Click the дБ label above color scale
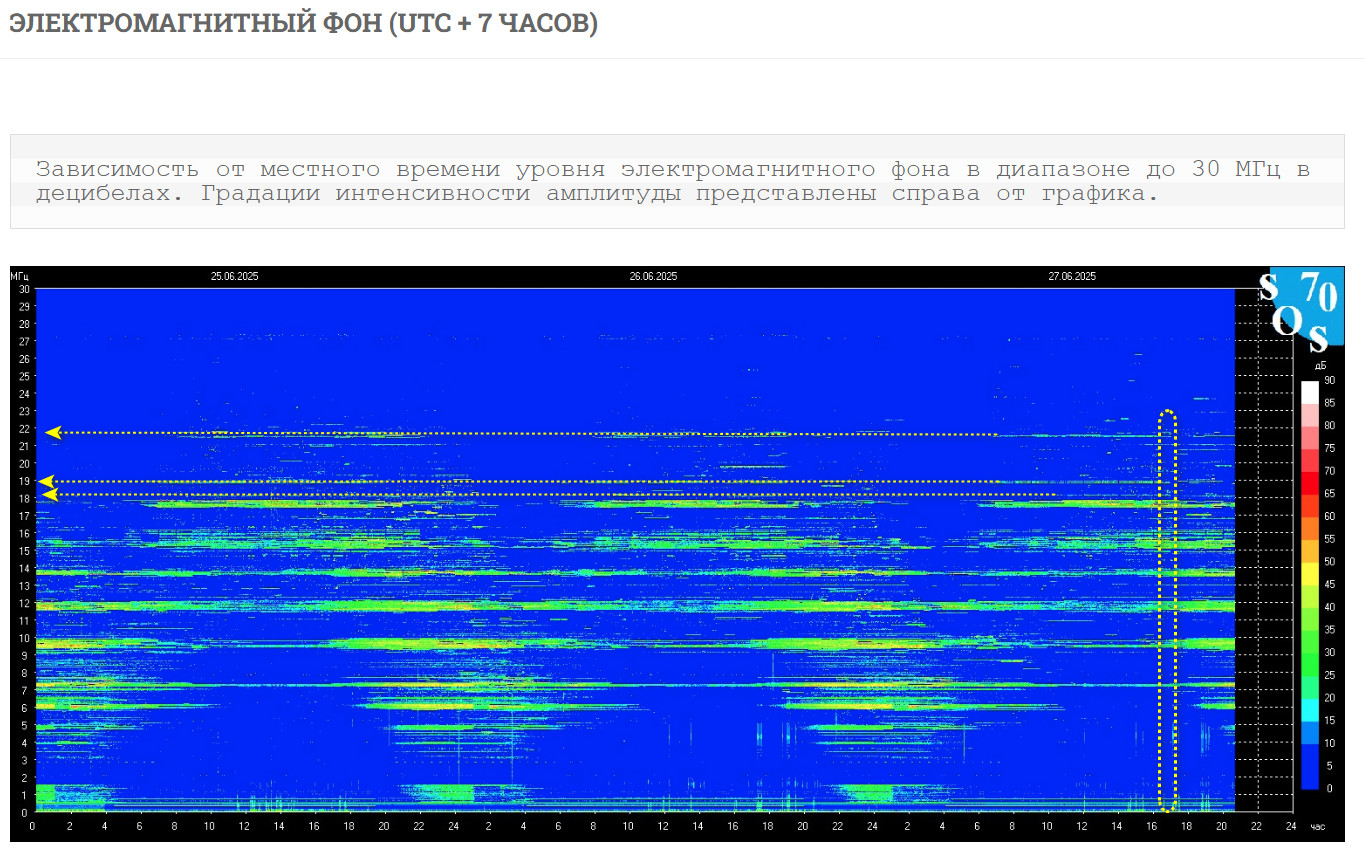Screen dimensions: 1365x851 coord(1320,365)
